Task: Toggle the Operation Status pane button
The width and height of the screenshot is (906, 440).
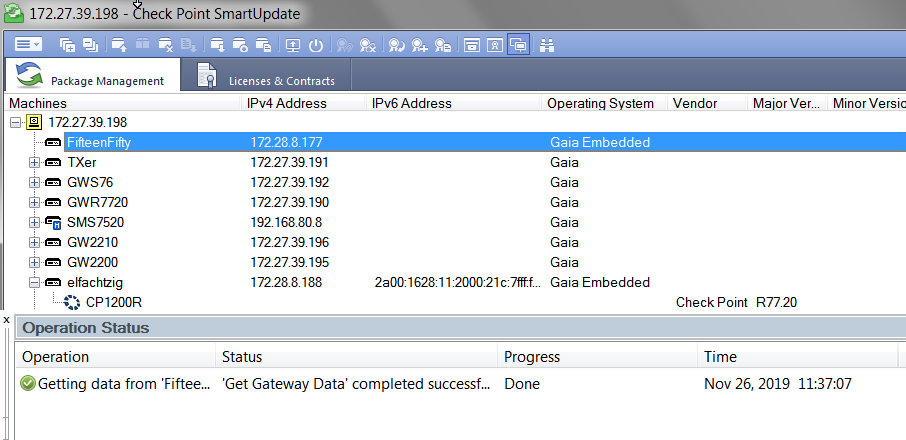Action: click(x=519, y=45)
